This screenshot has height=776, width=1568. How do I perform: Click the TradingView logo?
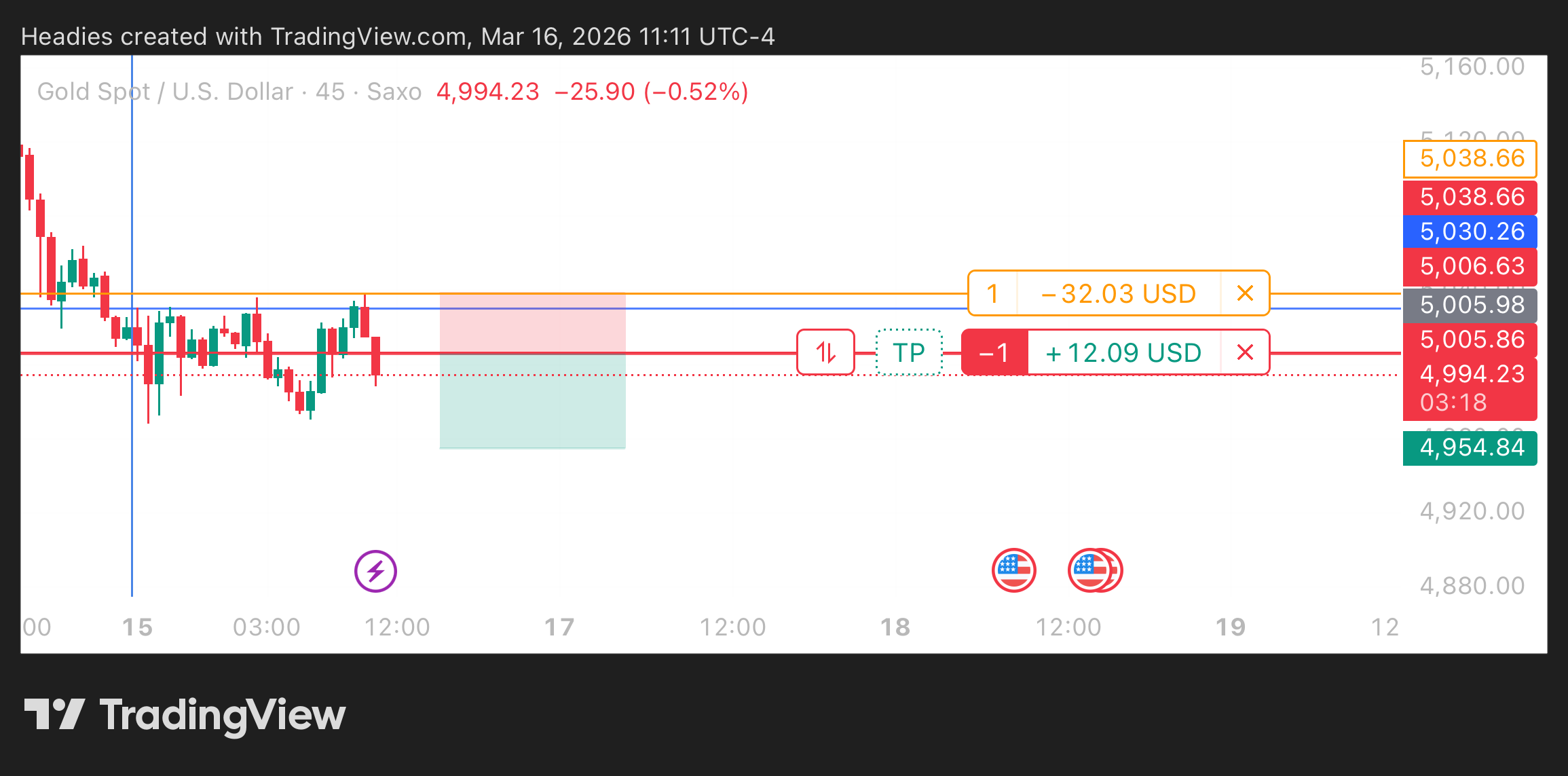point(185,716)
